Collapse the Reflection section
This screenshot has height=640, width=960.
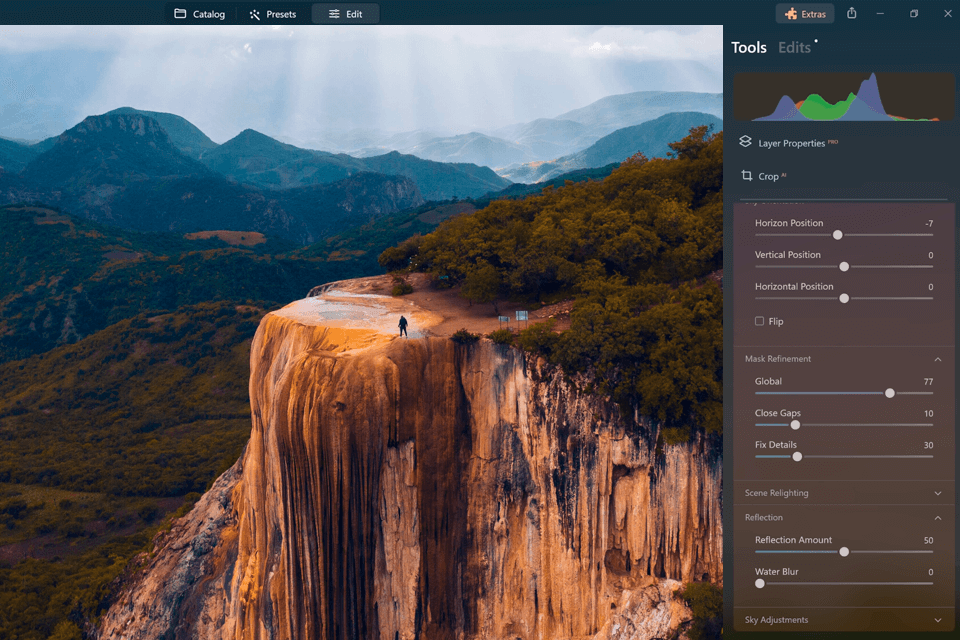[x=938, y=518]
